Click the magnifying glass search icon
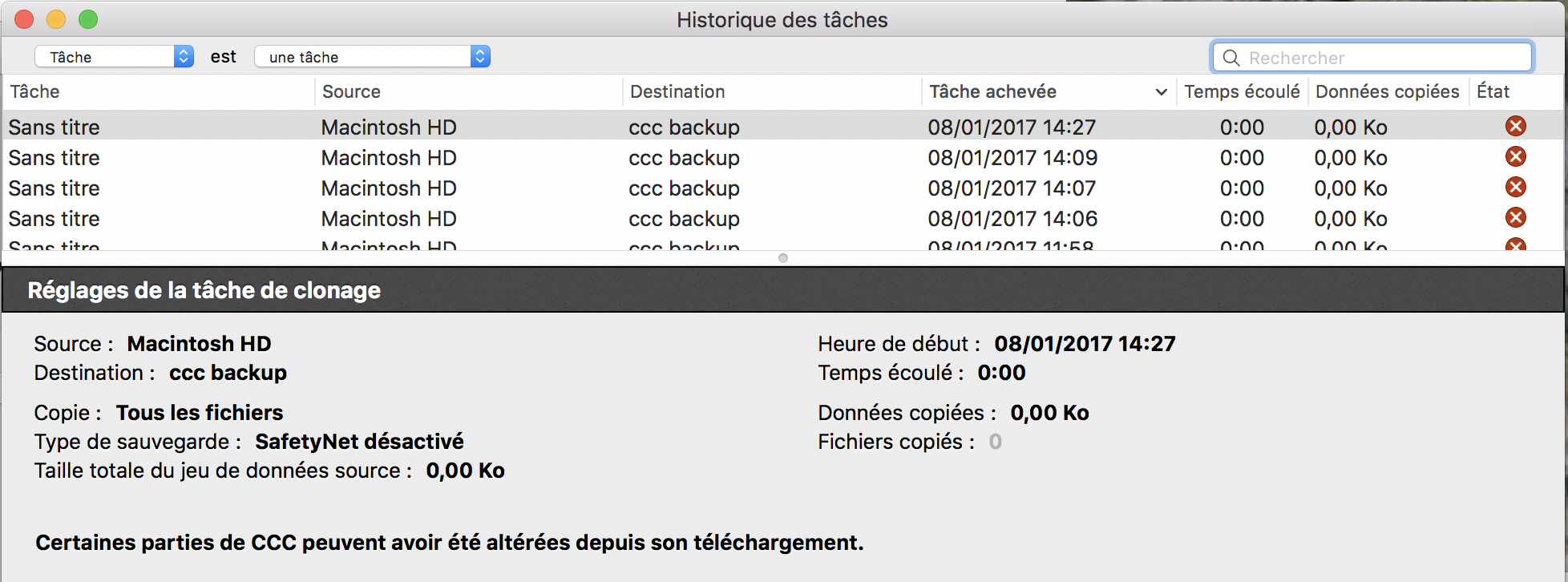 tap(1231, 58)
